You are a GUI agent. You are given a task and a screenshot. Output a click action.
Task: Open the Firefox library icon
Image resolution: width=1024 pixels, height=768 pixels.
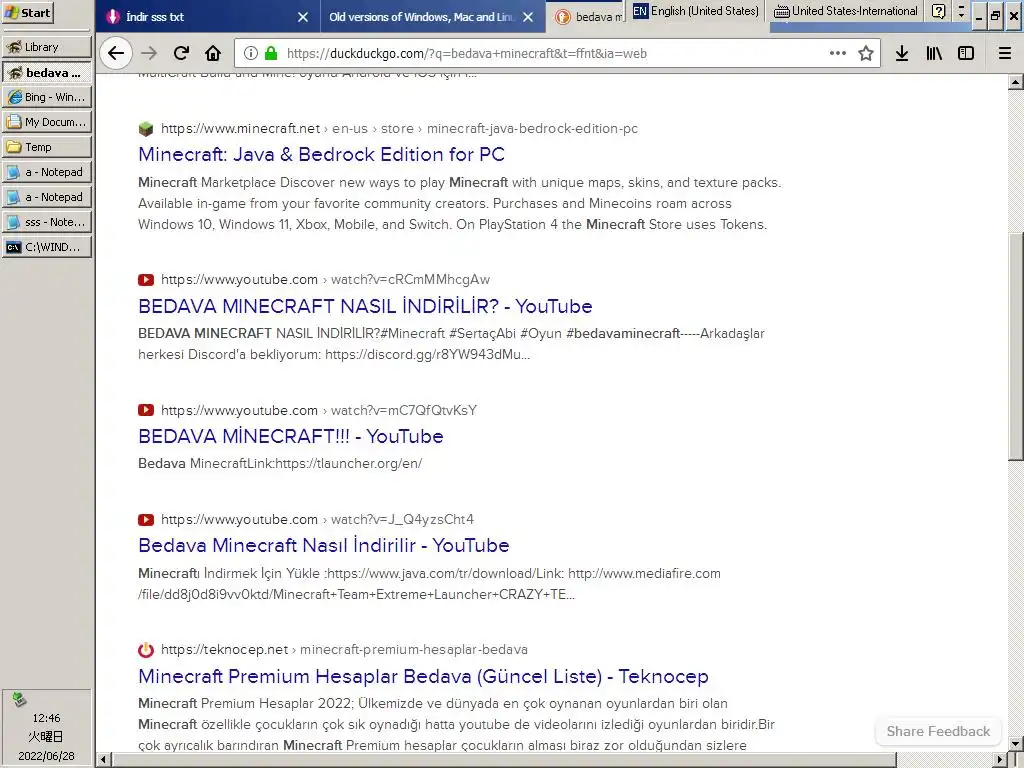pos(934,53)
